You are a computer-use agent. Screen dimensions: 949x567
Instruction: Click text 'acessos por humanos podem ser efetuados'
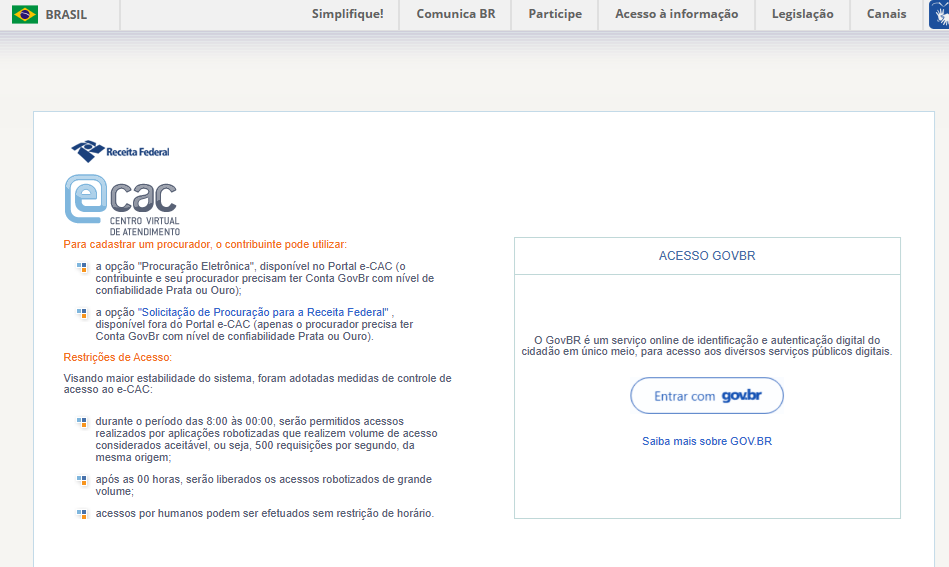[x=264, y=514]
